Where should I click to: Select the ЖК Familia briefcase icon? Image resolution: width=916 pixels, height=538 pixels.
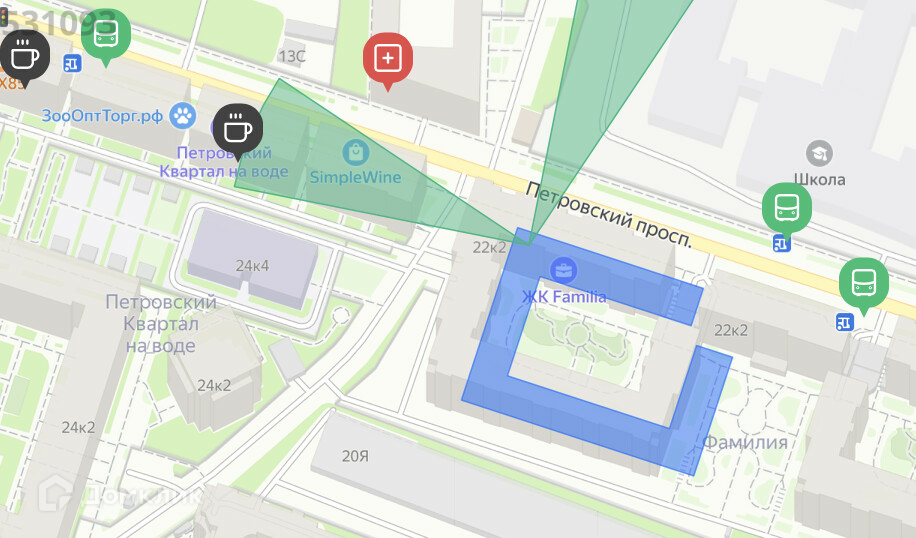[x=564, y=271]
